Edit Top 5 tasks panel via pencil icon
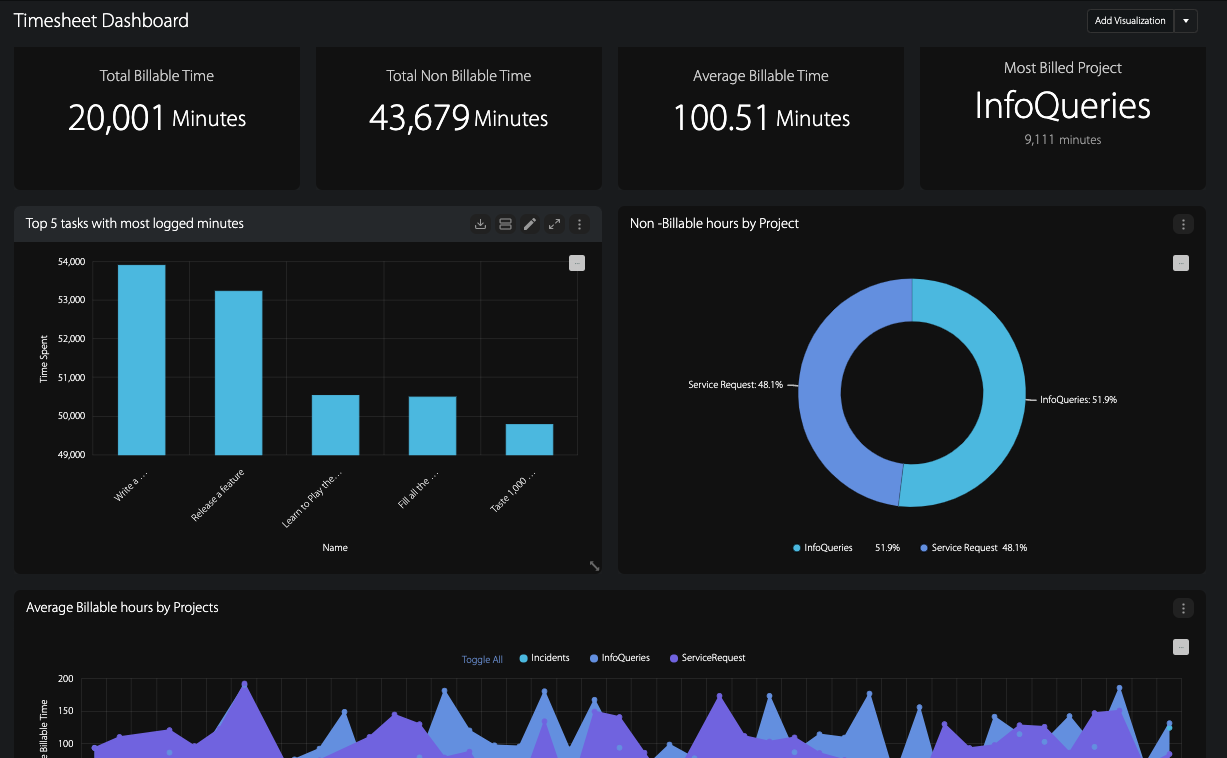Image resolution: width=1227 pixels, height=758 pixels. pos(530,224)
